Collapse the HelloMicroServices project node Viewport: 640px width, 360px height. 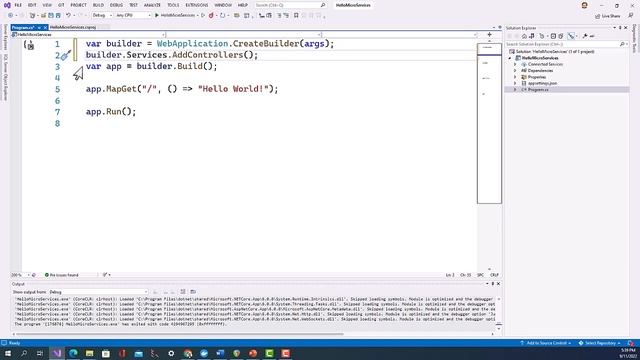pos(510,58)
